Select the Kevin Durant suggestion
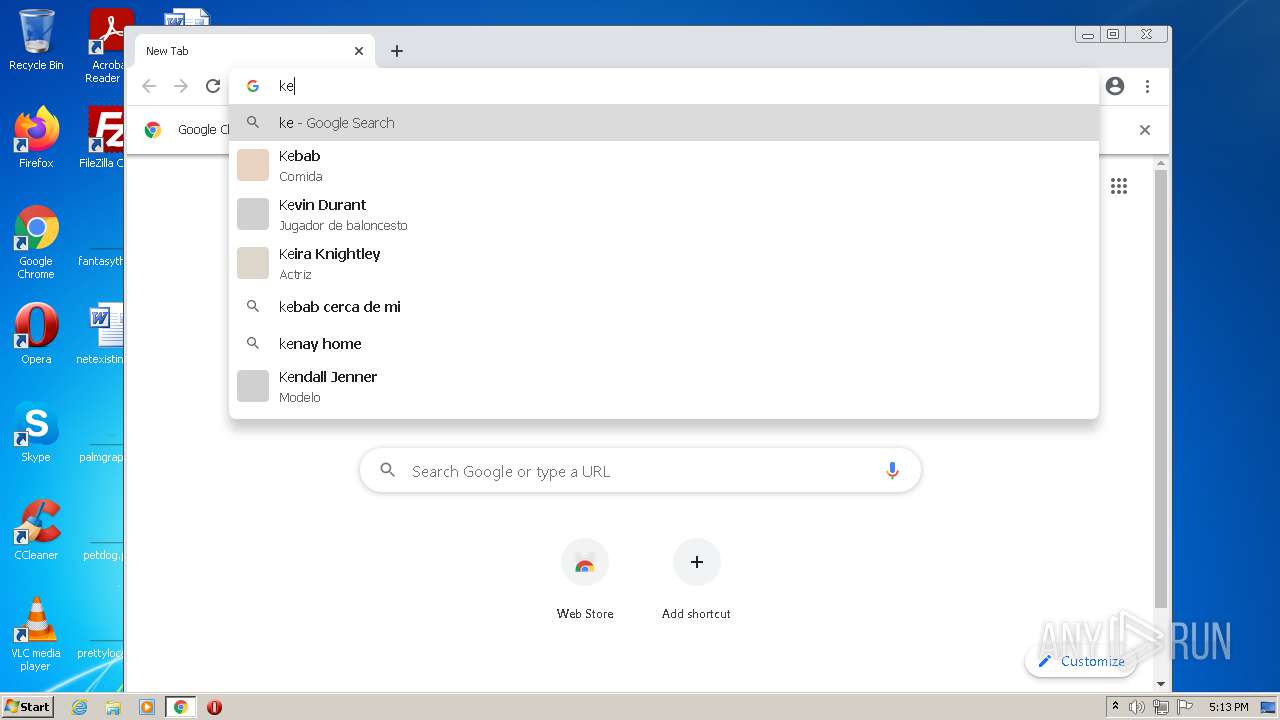 [x=664, y=214]
